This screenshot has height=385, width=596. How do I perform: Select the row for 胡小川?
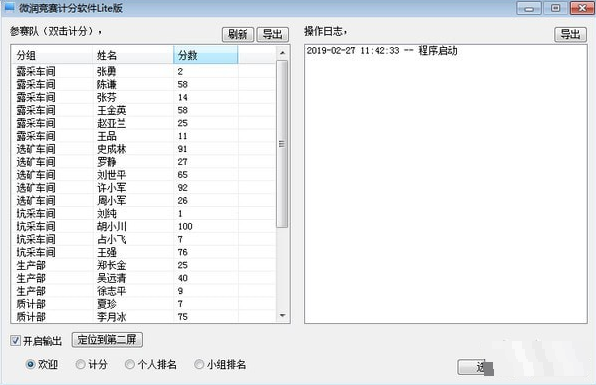[143, 226]
